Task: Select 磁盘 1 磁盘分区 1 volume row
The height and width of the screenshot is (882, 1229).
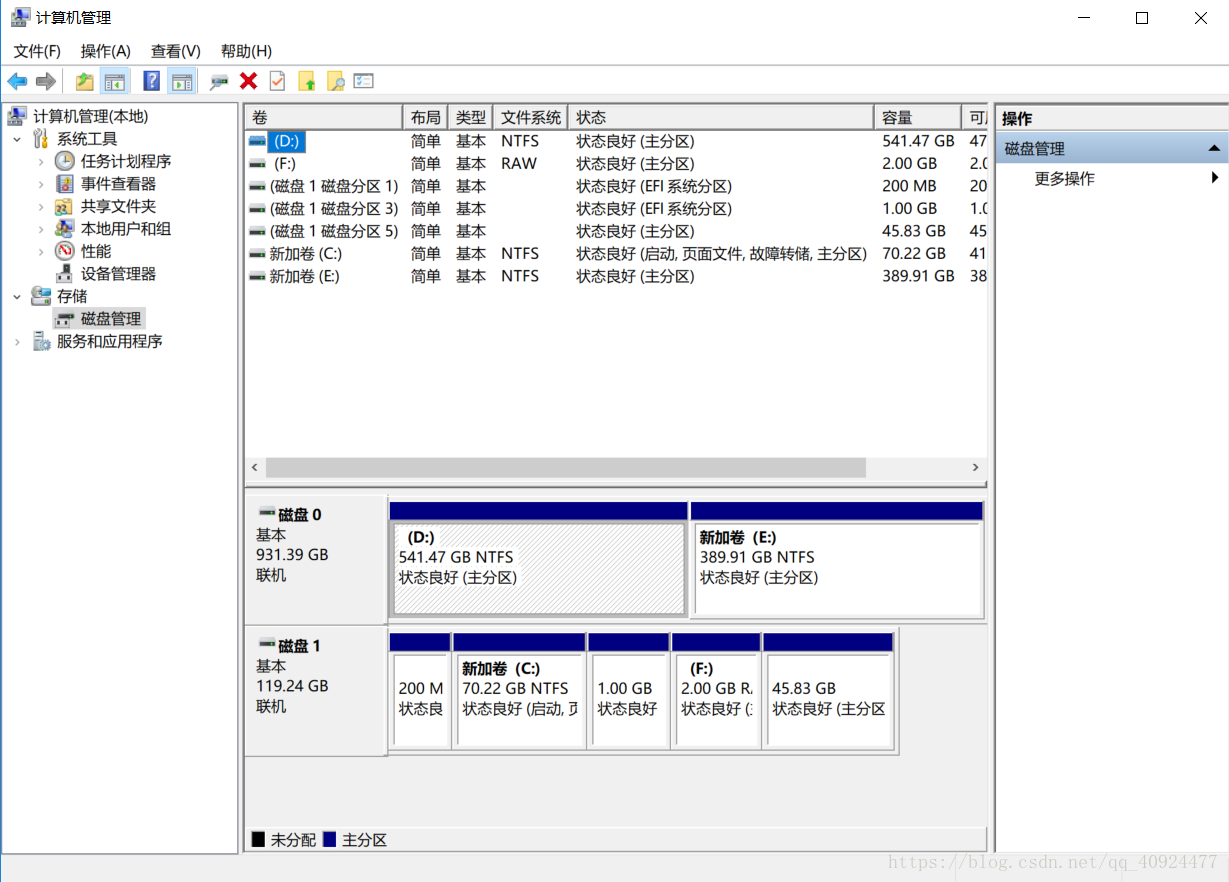Action: [x=616, y=186]
